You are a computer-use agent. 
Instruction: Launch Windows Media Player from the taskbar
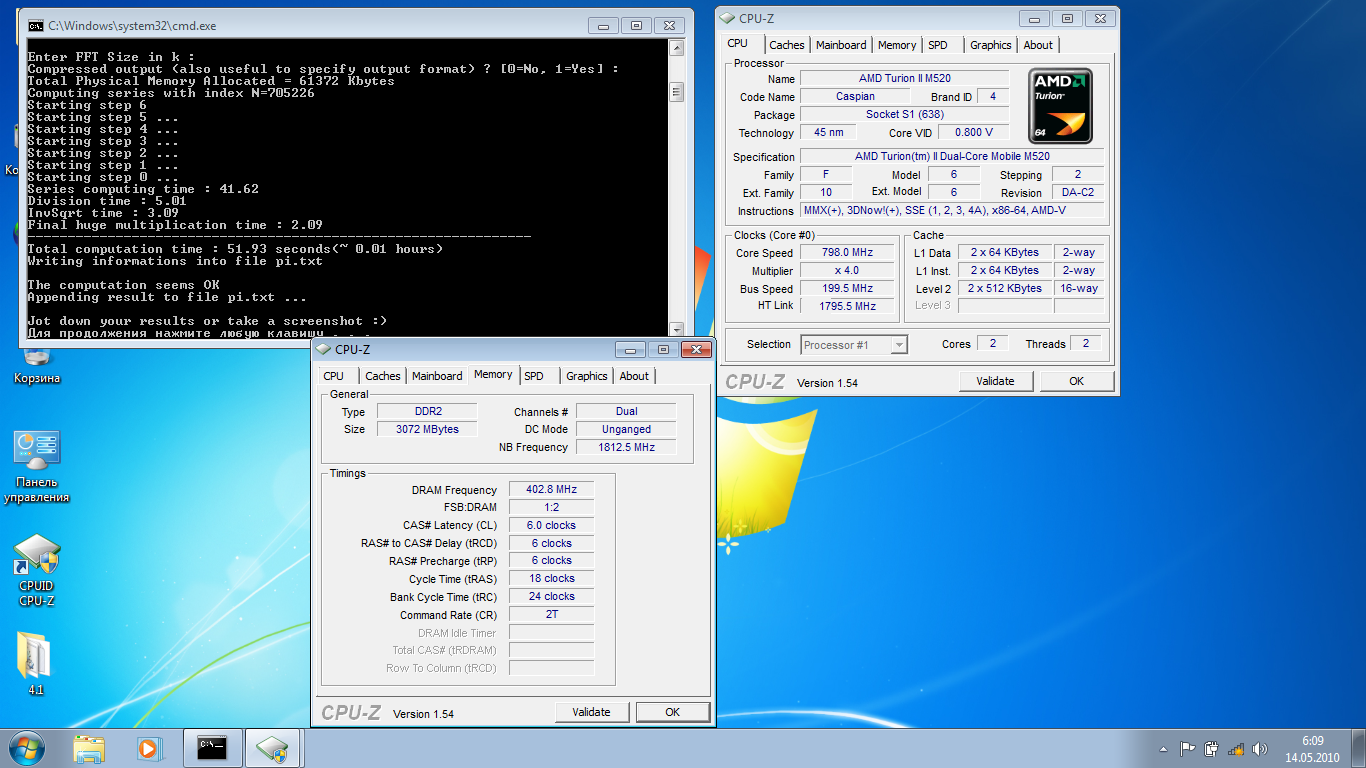[x=149, y=748]
